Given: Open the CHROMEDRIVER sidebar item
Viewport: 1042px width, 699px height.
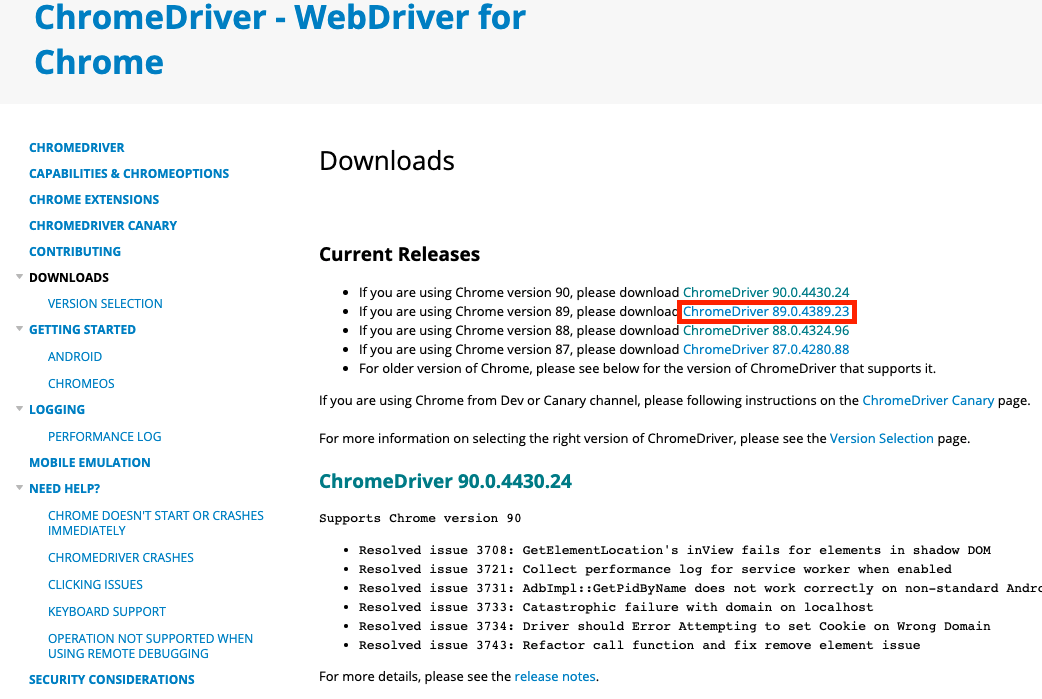Looking at the screenshot, I should click(76, 148).
